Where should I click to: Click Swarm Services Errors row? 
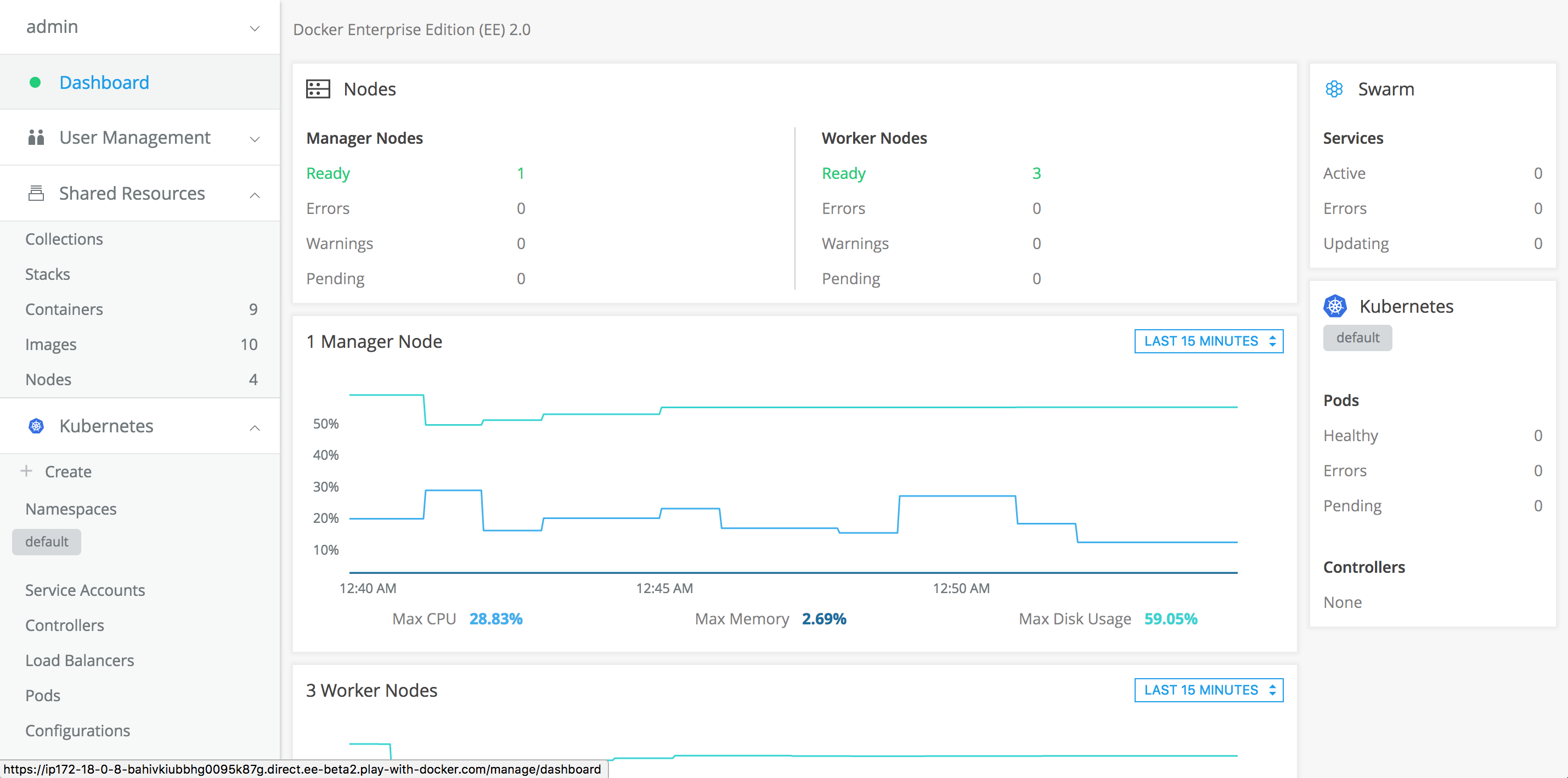point(1433,208)
